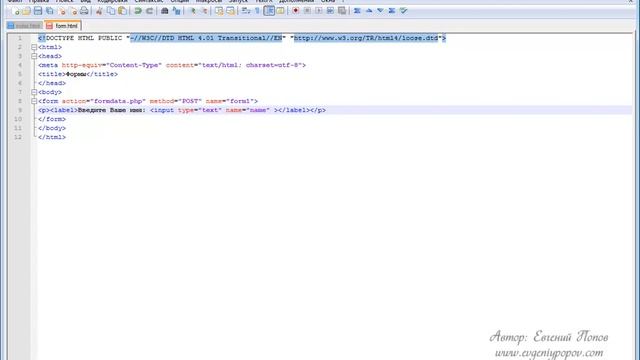Click the closing </head> tag line
The height and width of the screenshot is (360, 640).
point(52,83)
